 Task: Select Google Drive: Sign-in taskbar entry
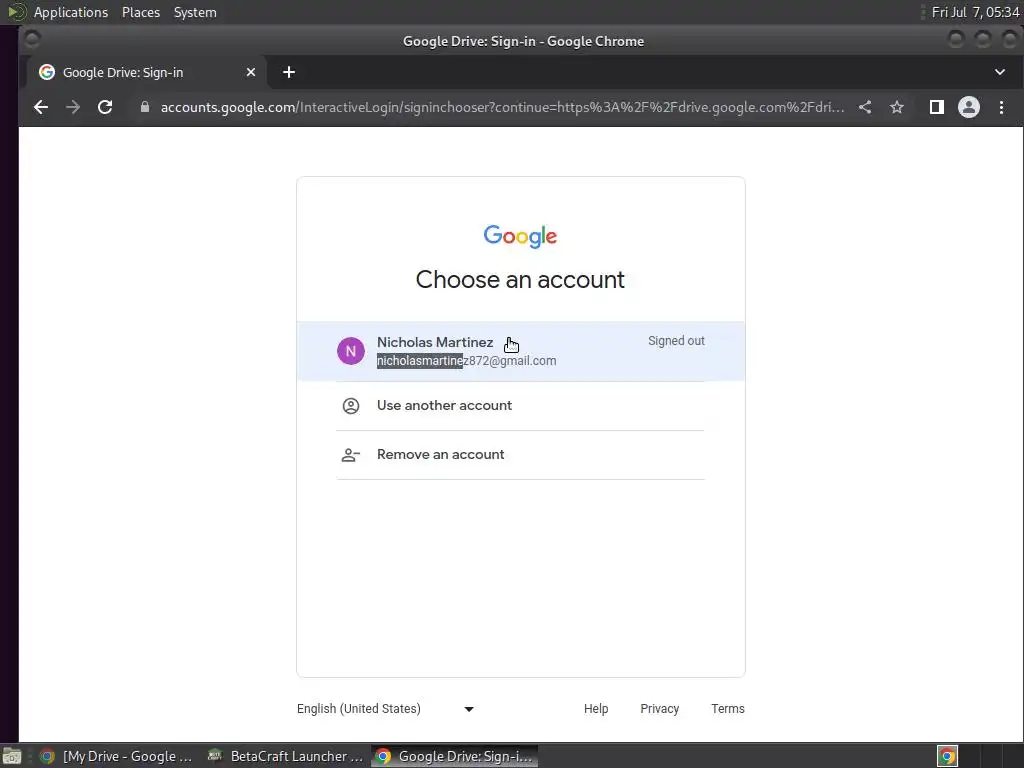coord(455,756)
